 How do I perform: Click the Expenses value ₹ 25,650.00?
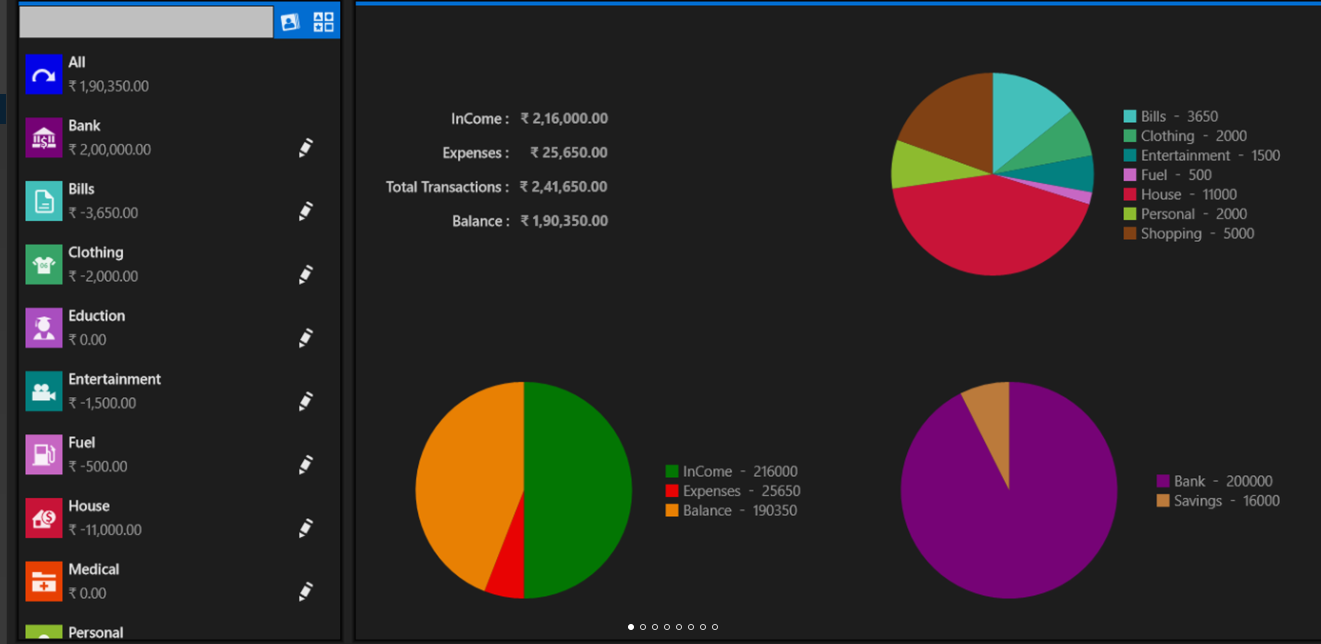568,152
